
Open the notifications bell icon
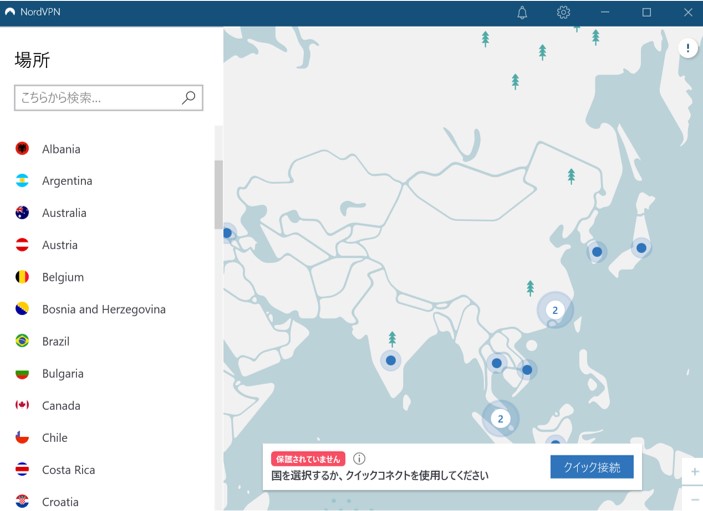[x=522, y=12]
